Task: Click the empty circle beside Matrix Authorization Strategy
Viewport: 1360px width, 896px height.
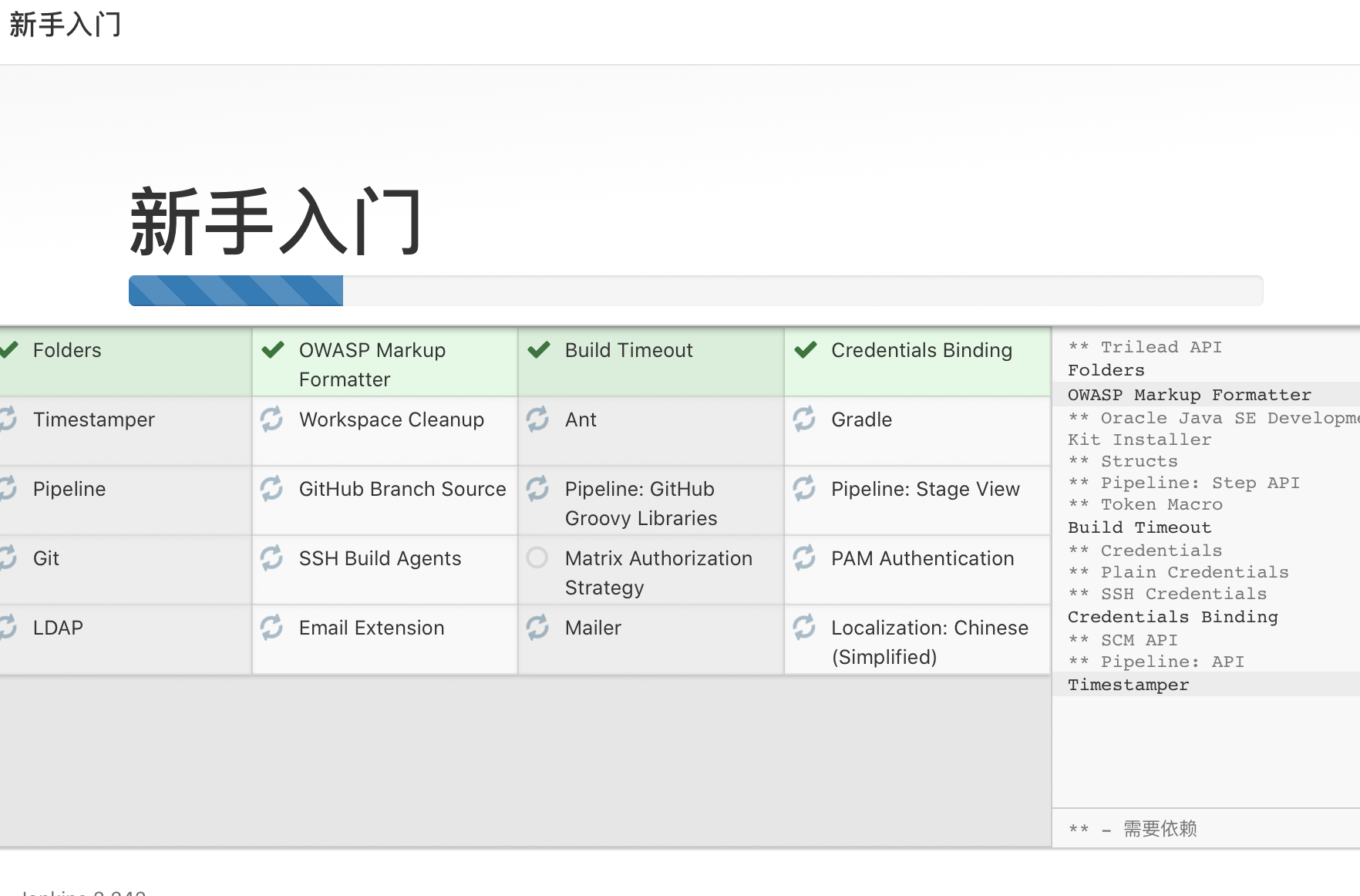Action: [x=537, y=557]
